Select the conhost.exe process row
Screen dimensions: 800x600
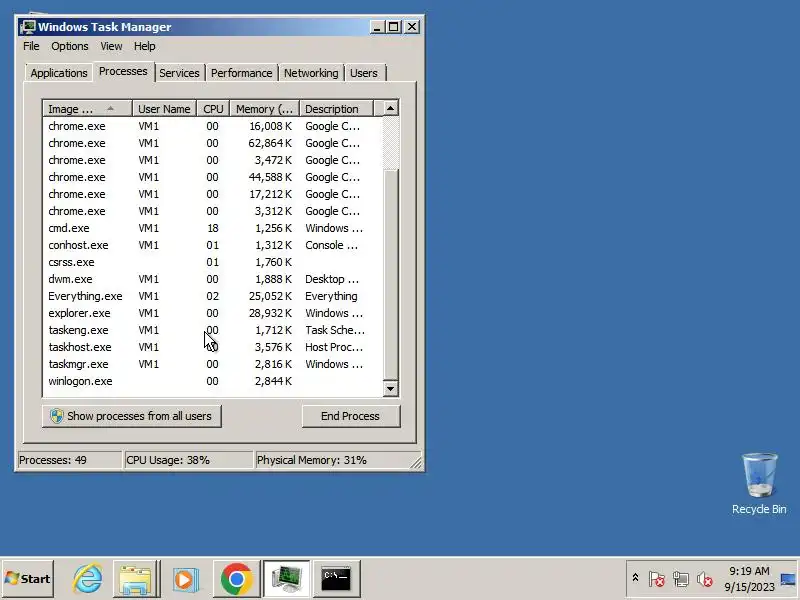point(212,245)
